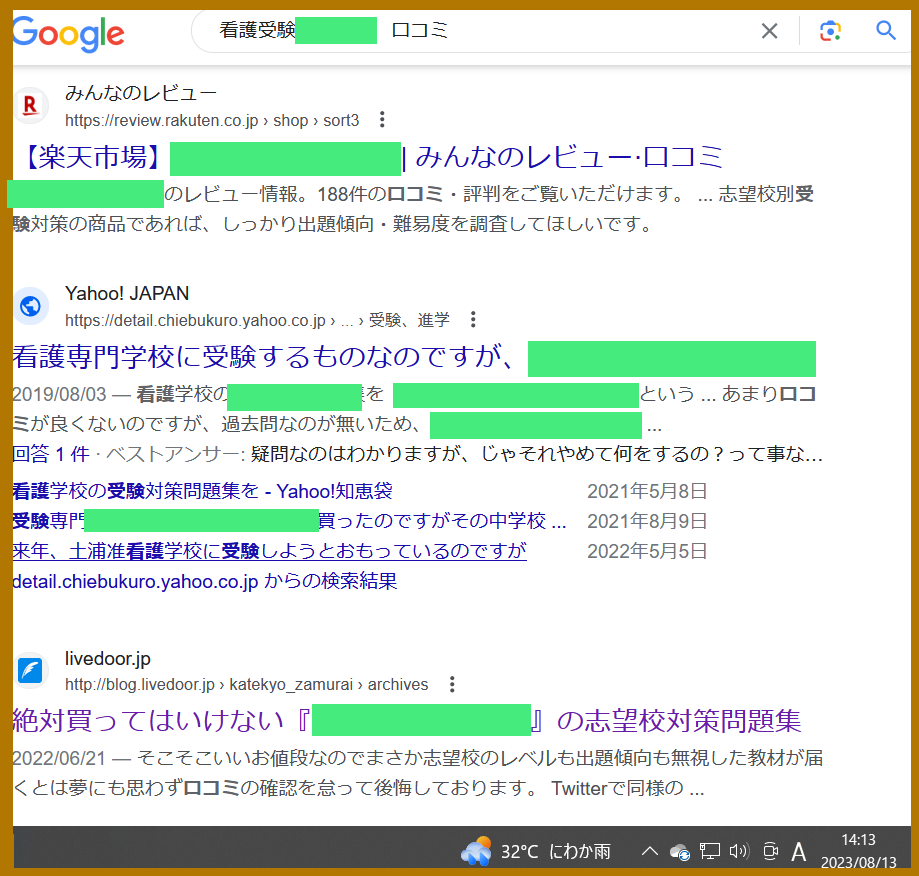This screenshot has height=876, width=919.
Task: Open clock showing 14:13 2023/08/13
Action: (859, 851)
